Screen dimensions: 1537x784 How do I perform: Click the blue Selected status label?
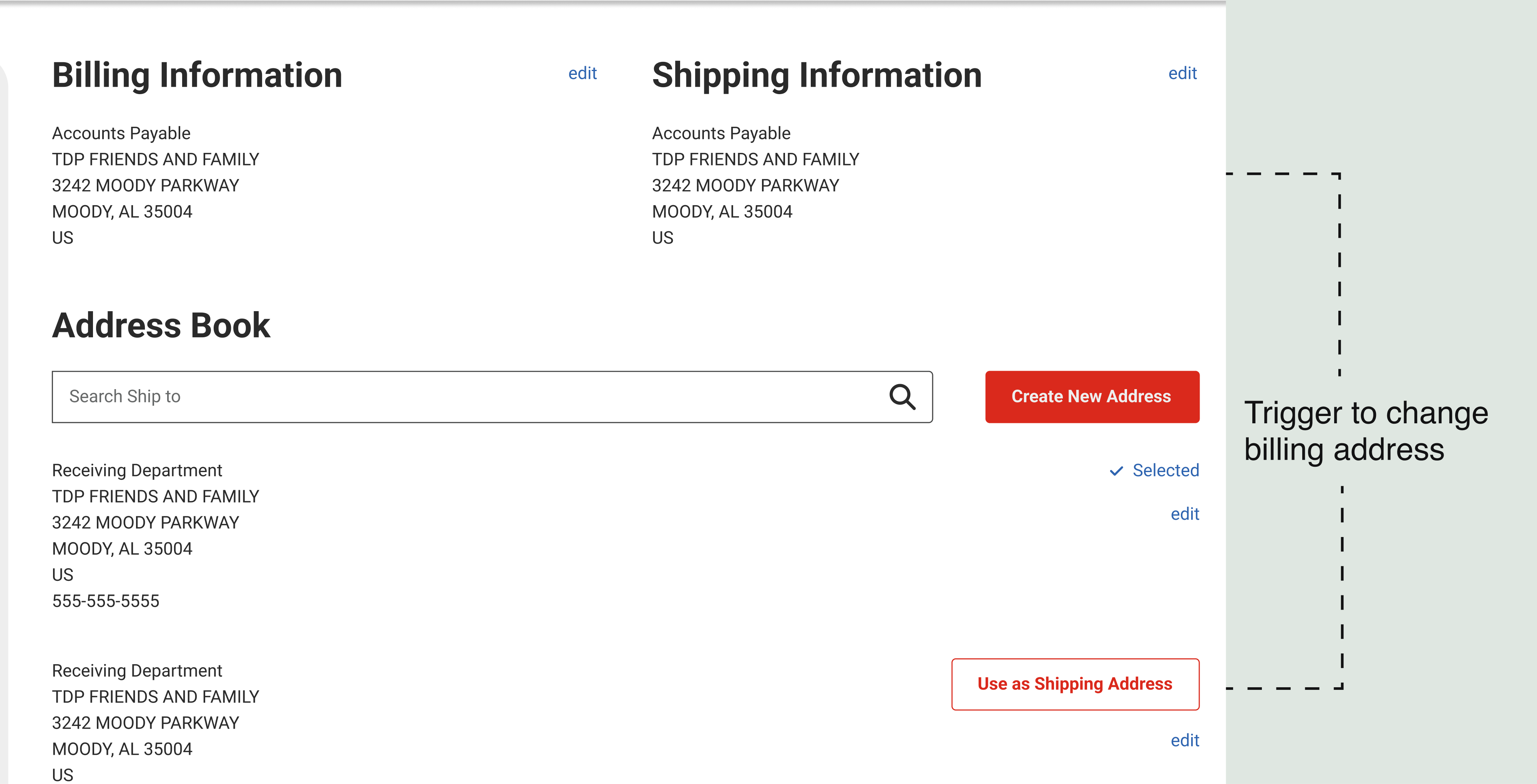(x=1165, y=470)
